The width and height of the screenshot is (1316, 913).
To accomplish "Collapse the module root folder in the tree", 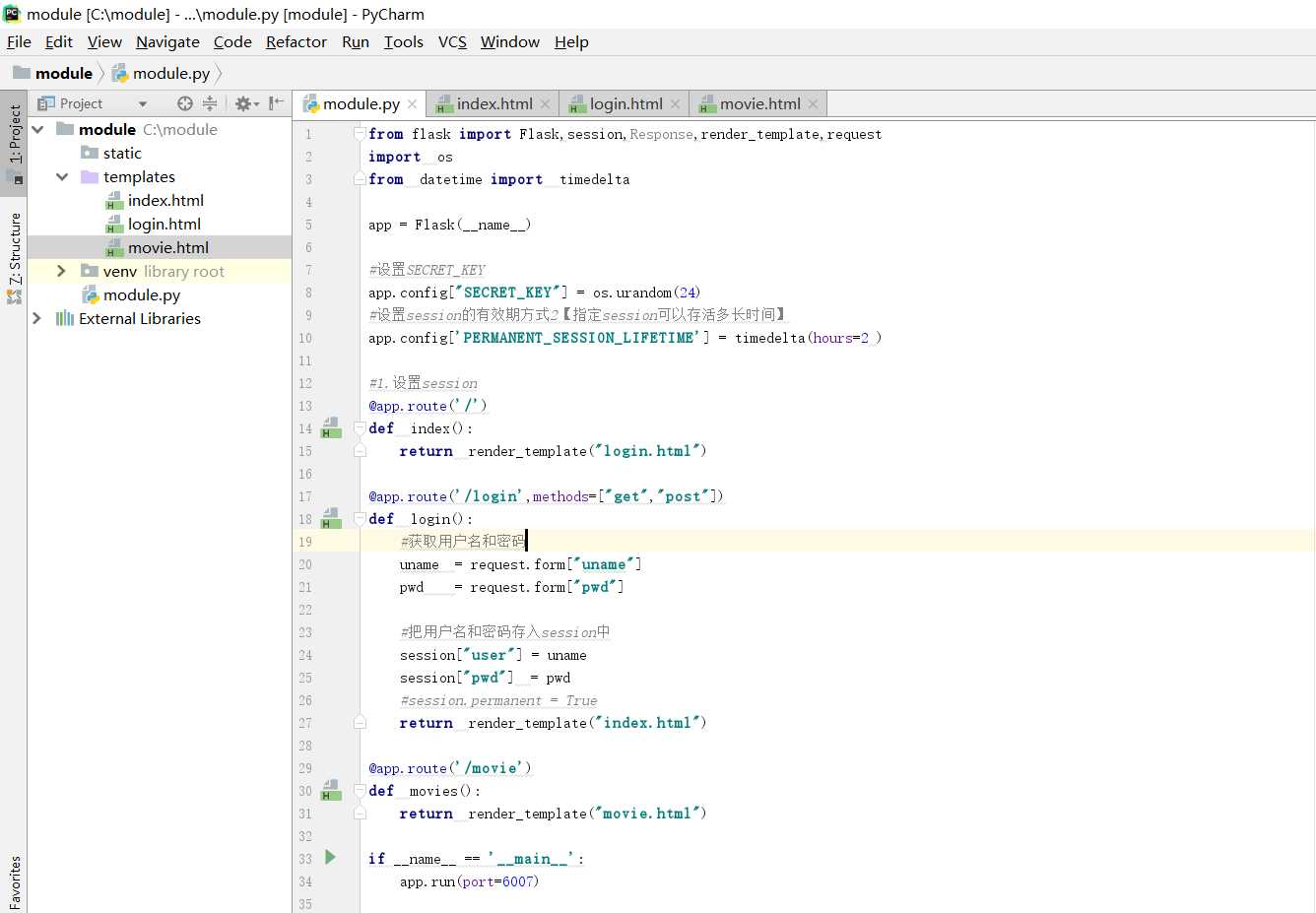I will 37,129.
